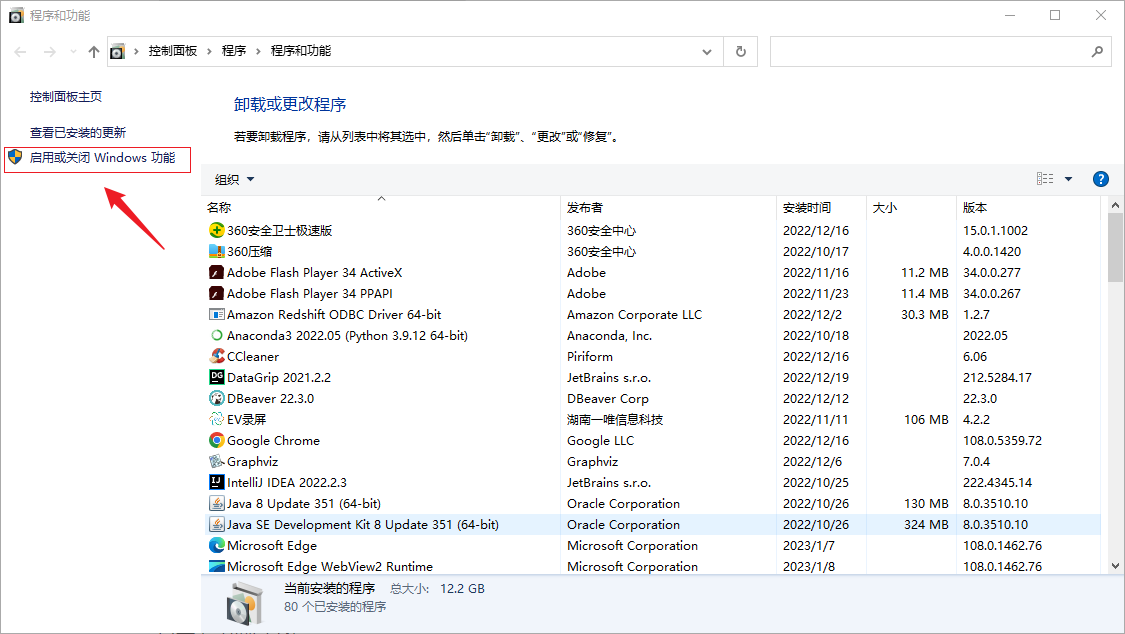Click the up one level arrow

94,51
